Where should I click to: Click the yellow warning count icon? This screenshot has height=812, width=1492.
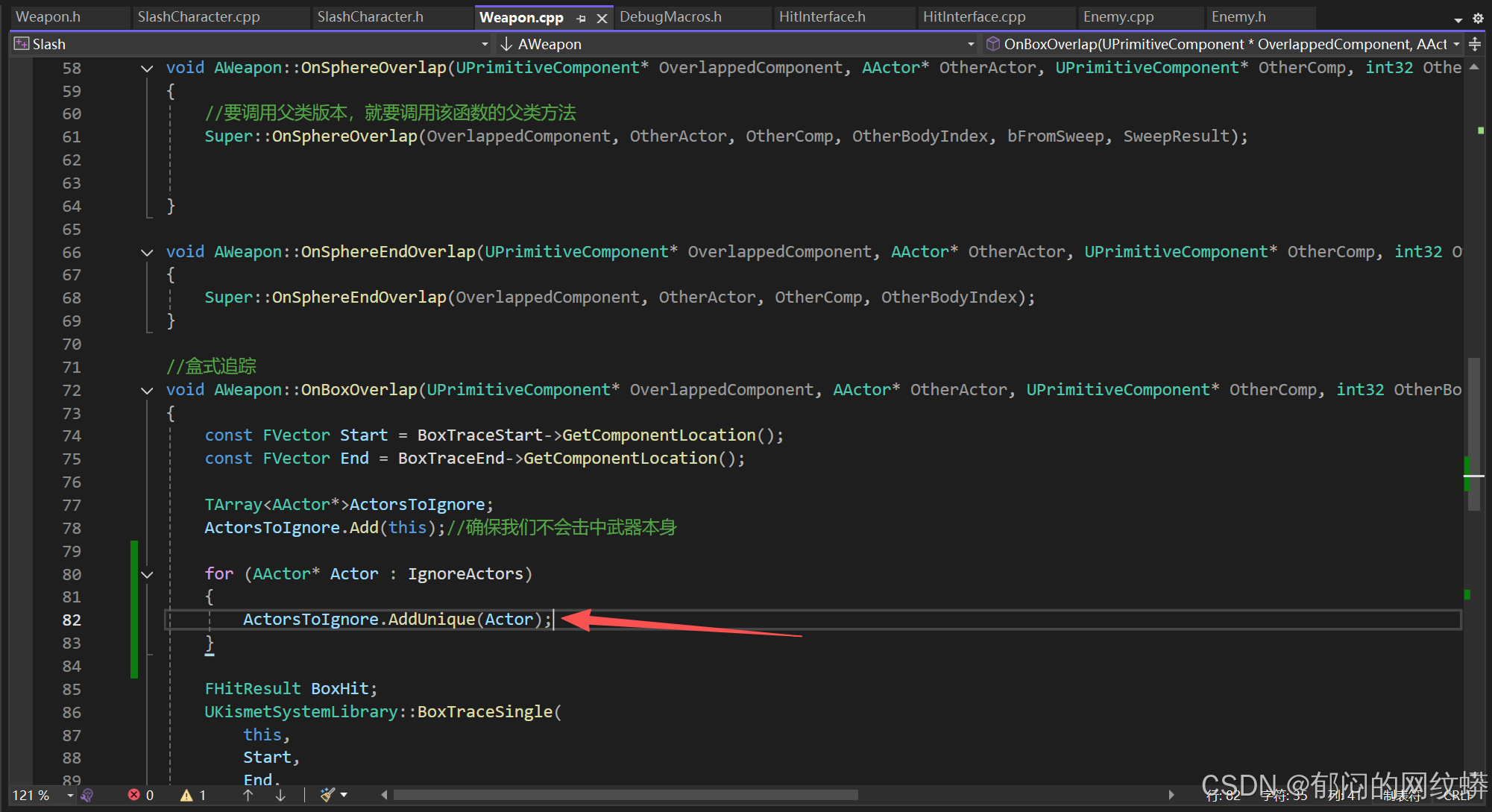click(186, 795)
